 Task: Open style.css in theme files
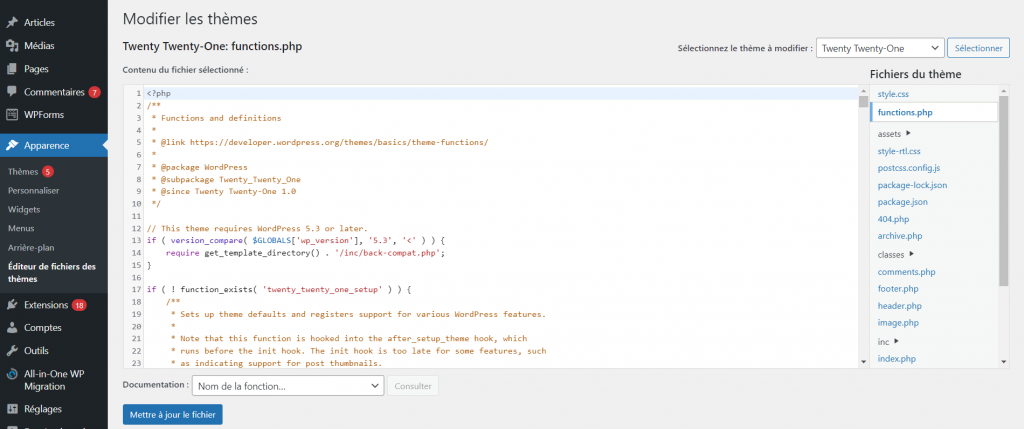point(892,94)
